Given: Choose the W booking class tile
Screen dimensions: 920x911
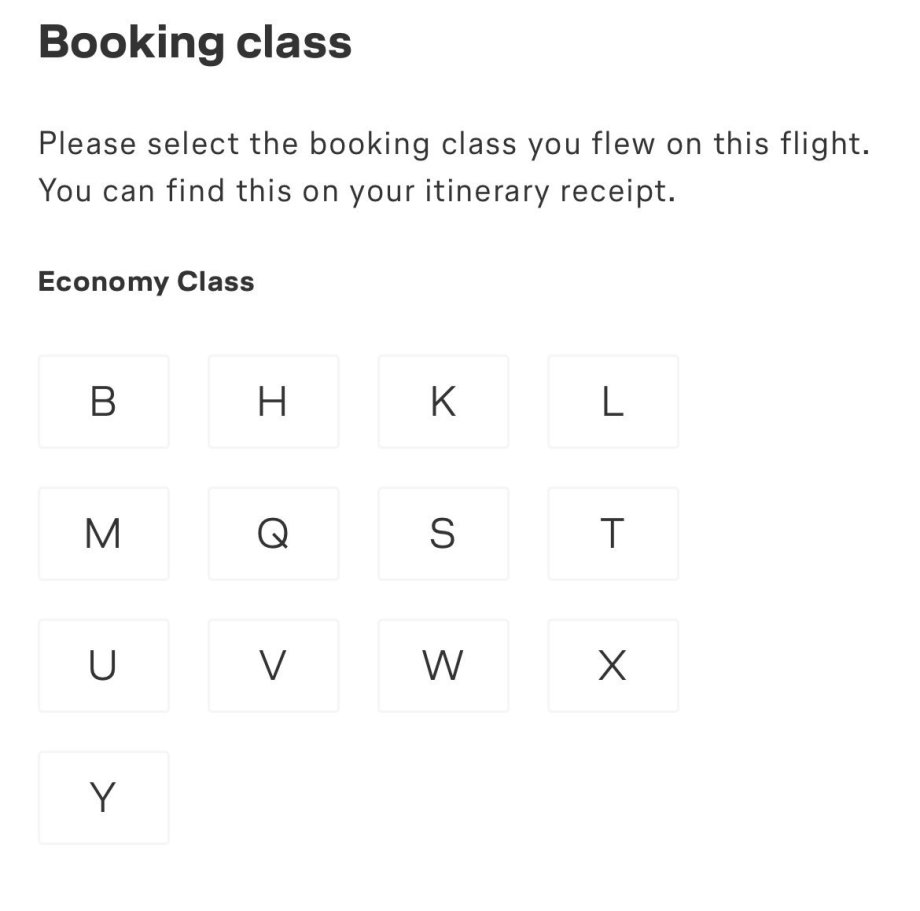Looking at the screenshot, I should tap(443, 665).
